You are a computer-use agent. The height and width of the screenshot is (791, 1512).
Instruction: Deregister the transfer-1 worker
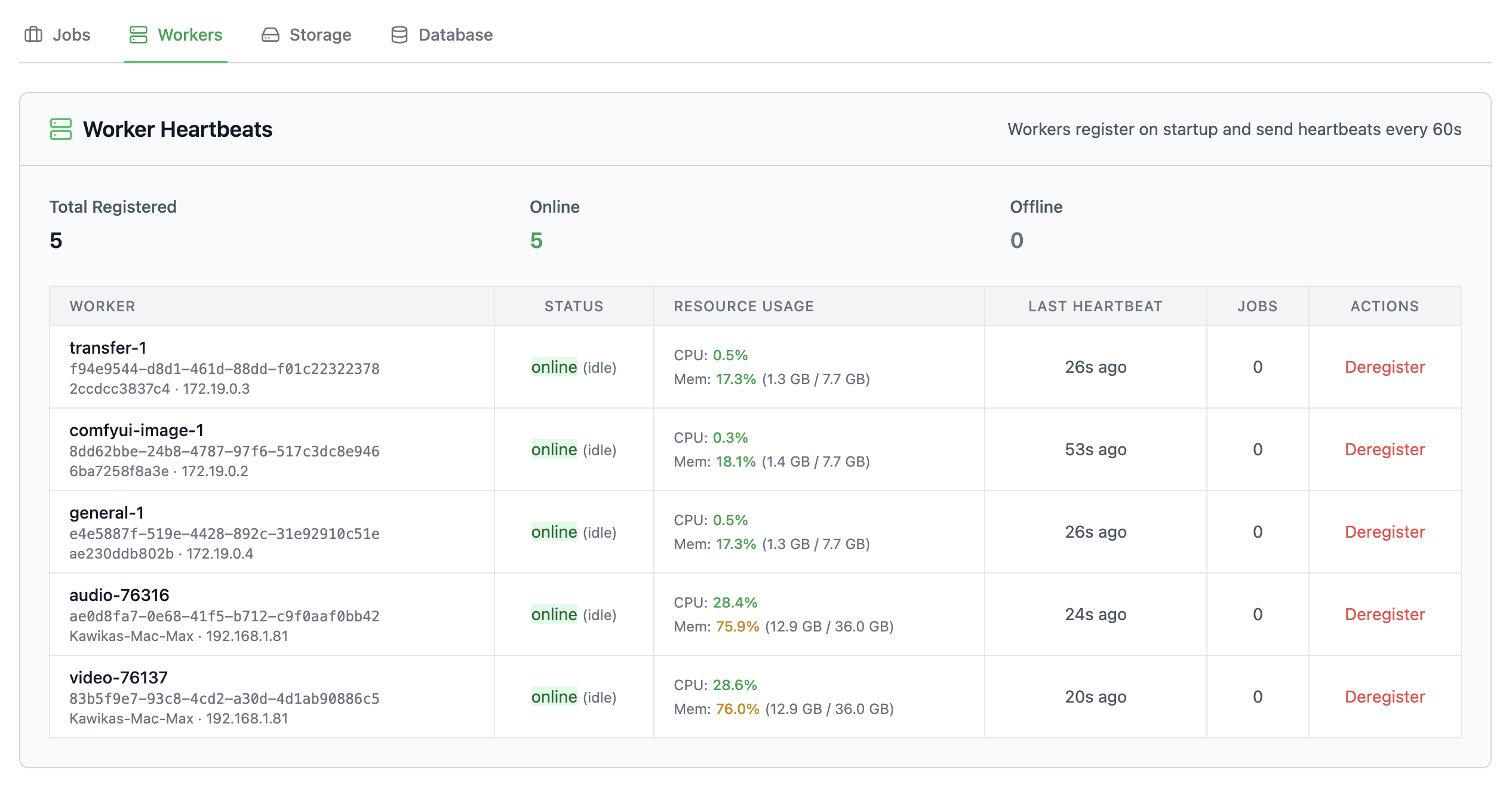point(1384,367)
